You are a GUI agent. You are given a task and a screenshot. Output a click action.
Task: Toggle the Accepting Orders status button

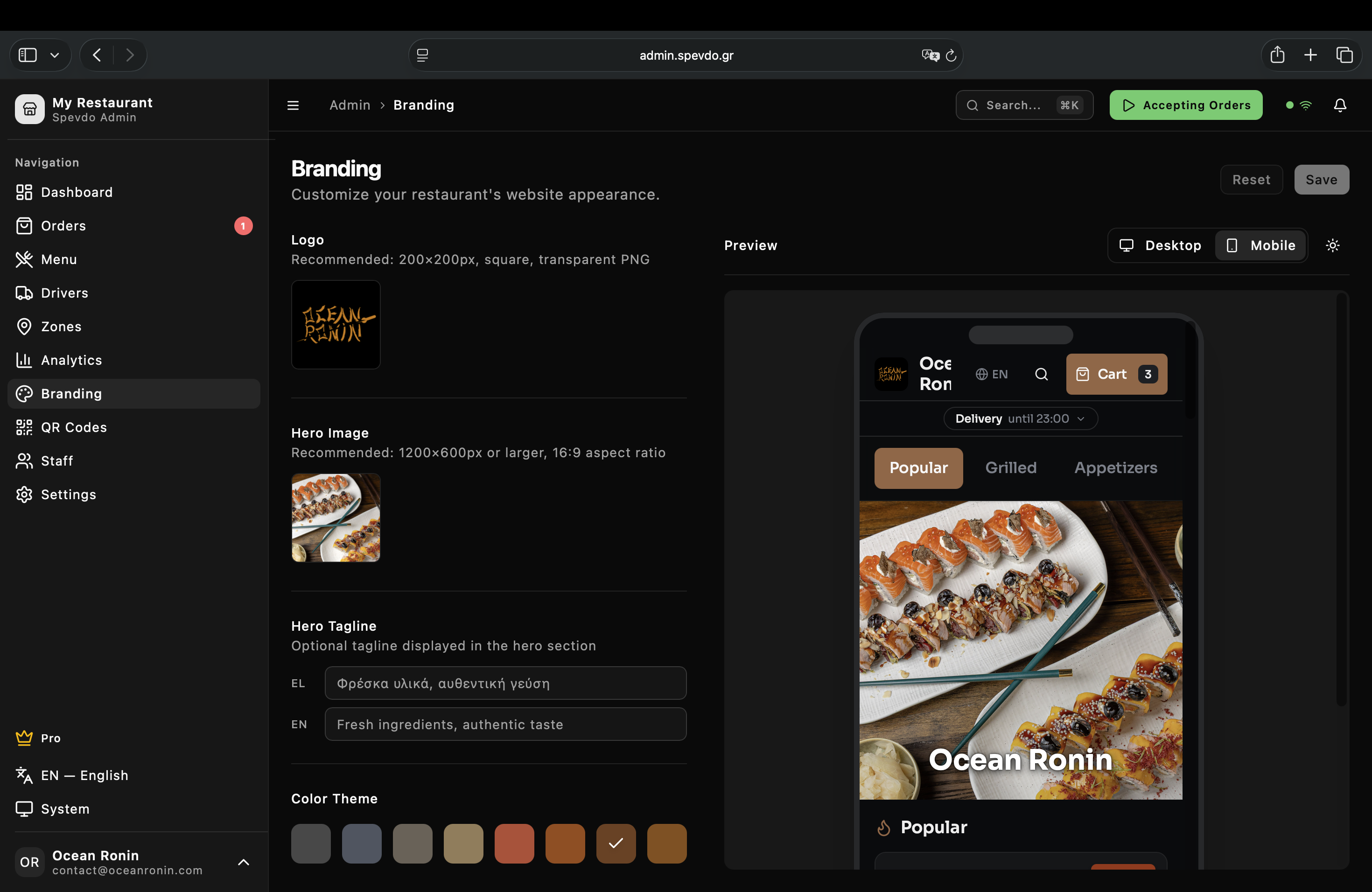click(1185, 105)
